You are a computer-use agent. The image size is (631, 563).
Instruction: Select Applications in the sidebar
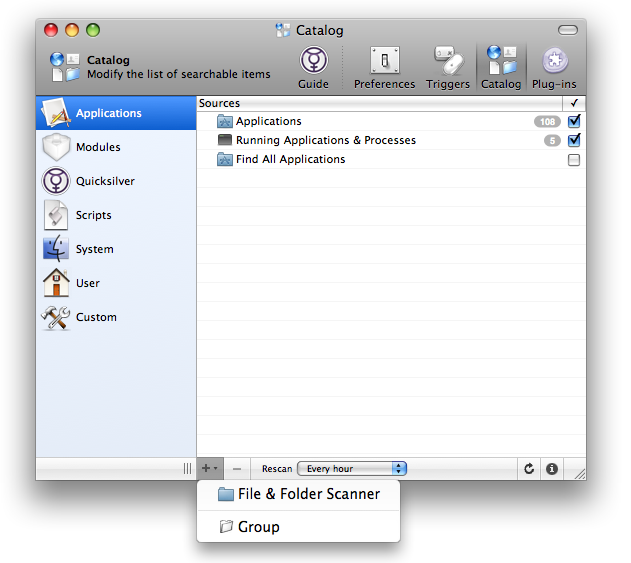(116, 113)
